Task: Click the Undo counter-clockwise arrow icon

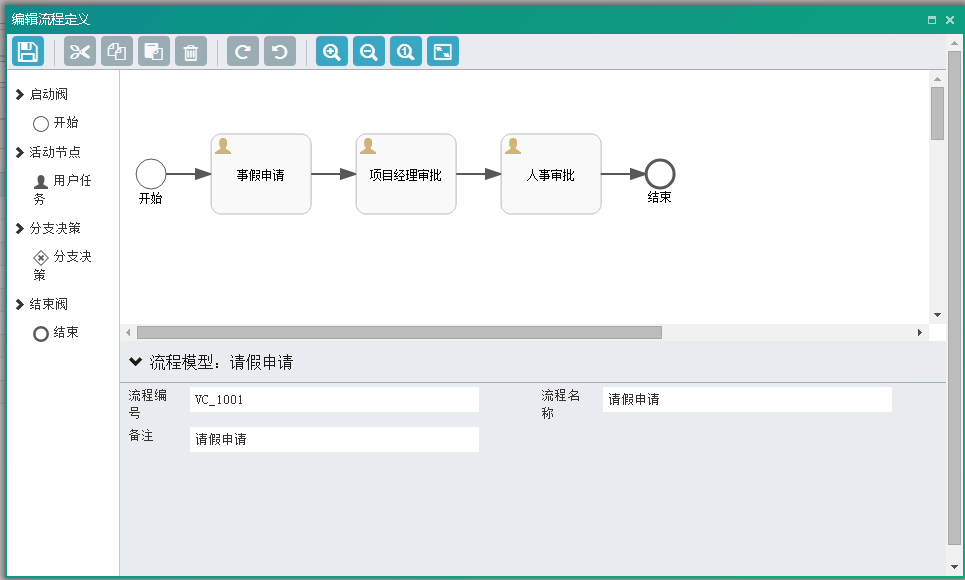Action: pyautogui.click(x=280, y=51)
